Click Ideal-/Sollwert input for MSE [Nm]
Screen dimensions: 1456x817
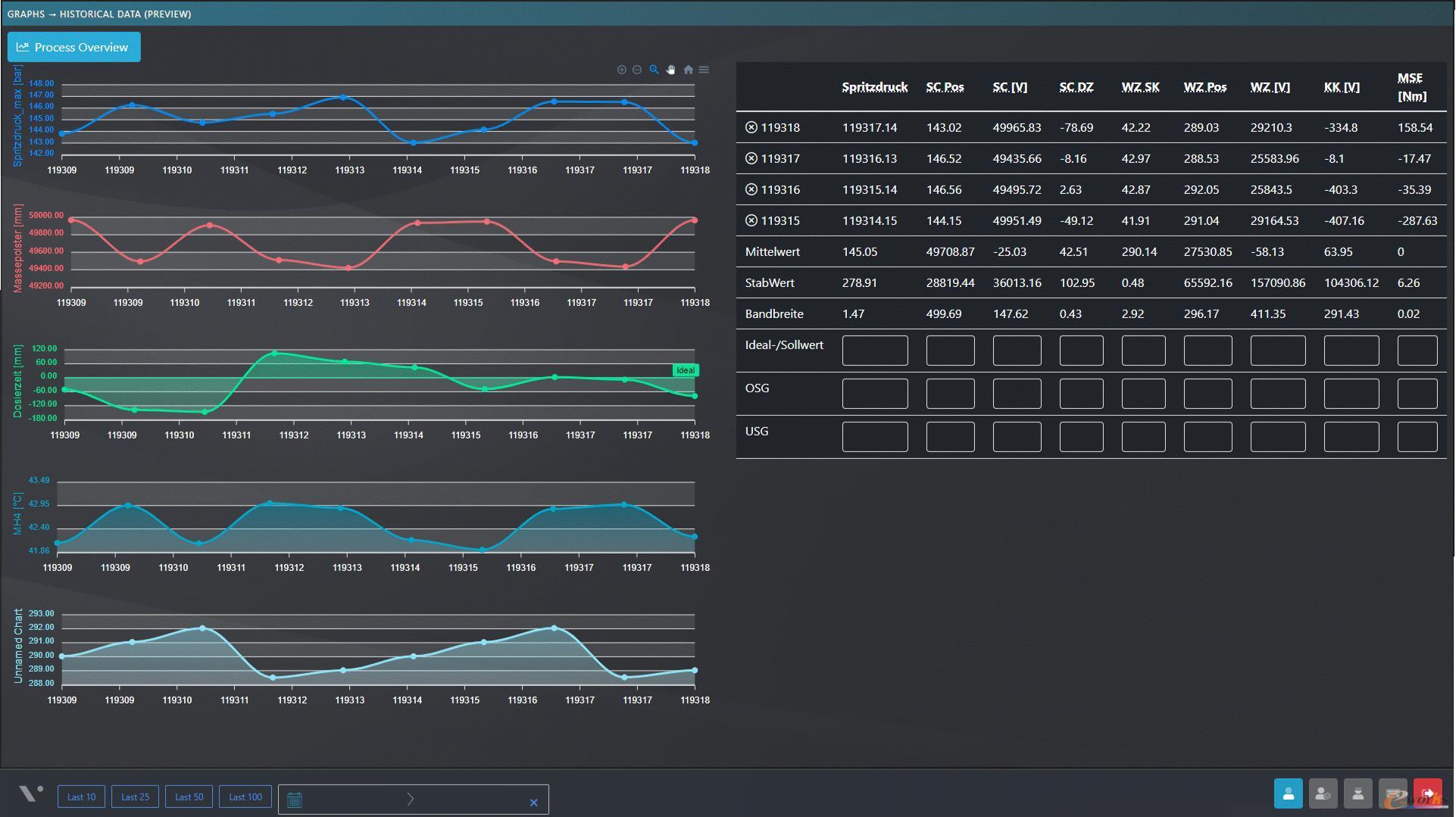point(1417,351)
